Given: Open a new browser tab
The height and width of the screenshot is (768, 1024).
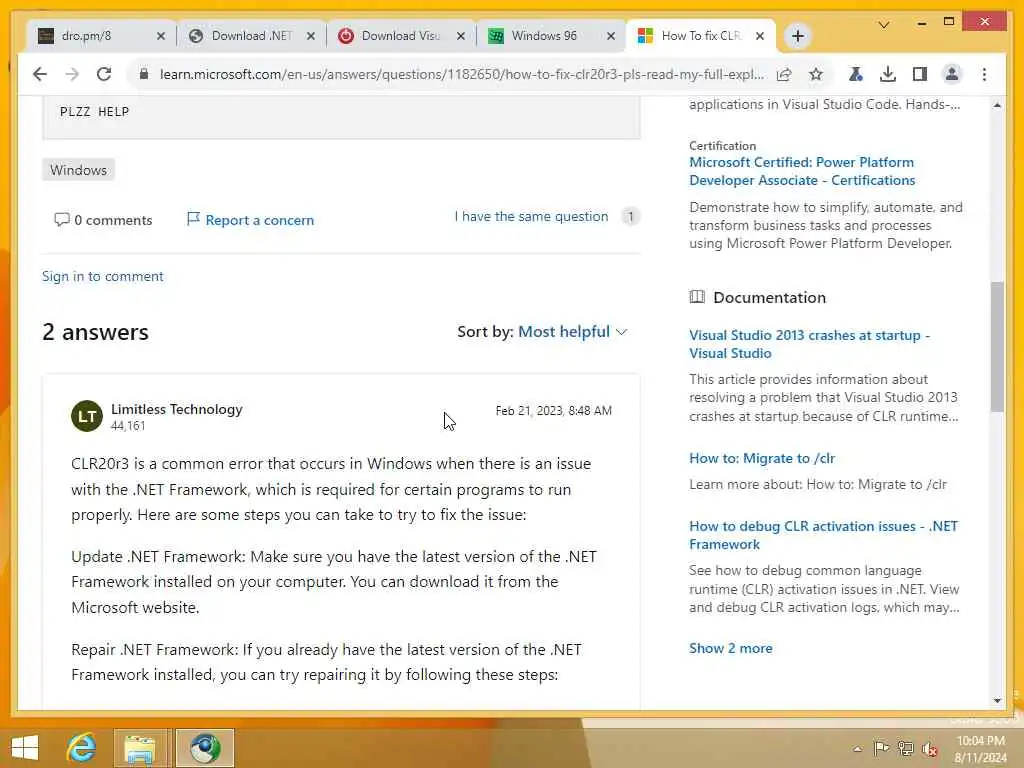Looking at the screenshot, I should 797,36.
